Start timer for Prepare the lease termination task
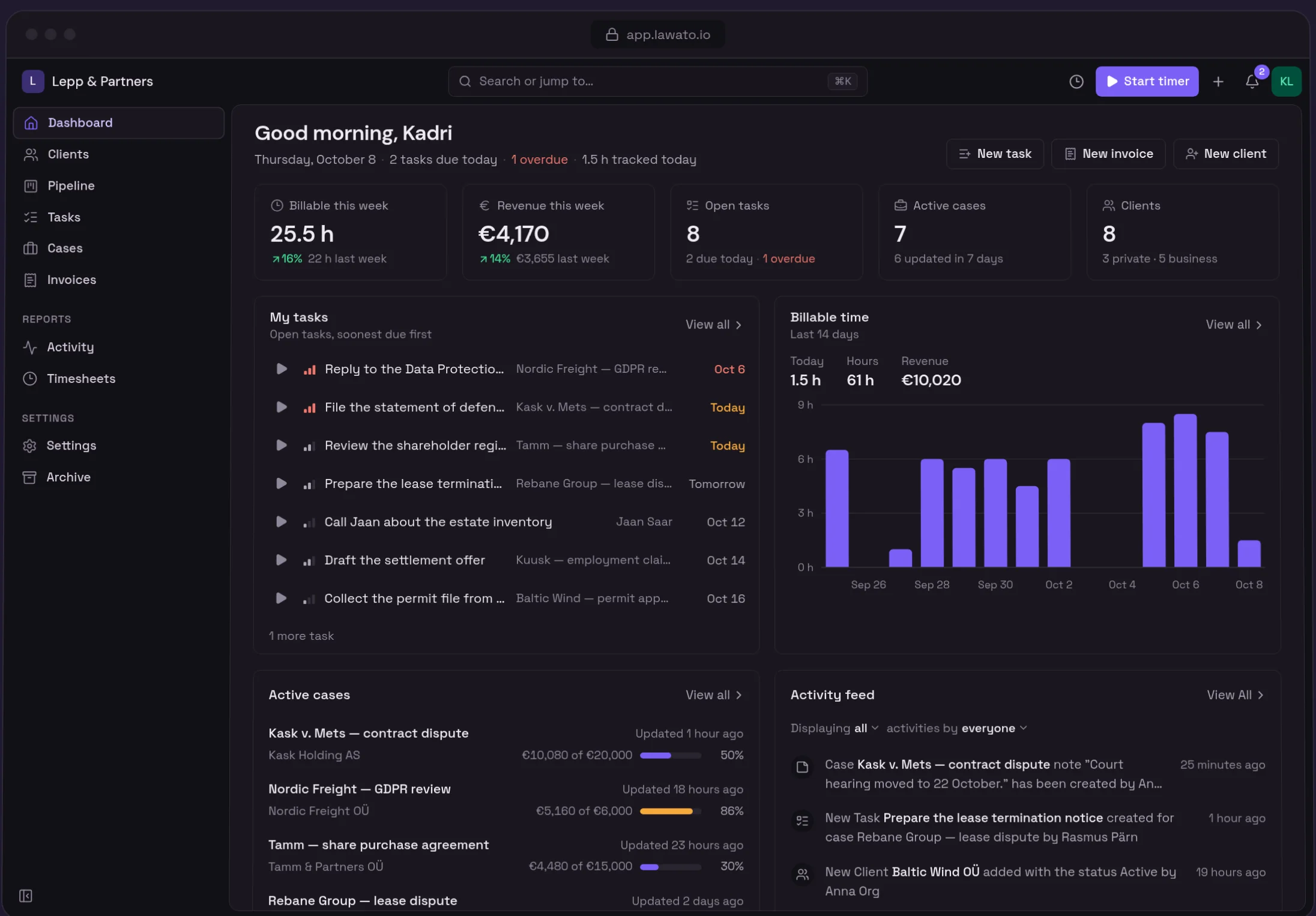The image size is (1316, 916). pos(281,483)
